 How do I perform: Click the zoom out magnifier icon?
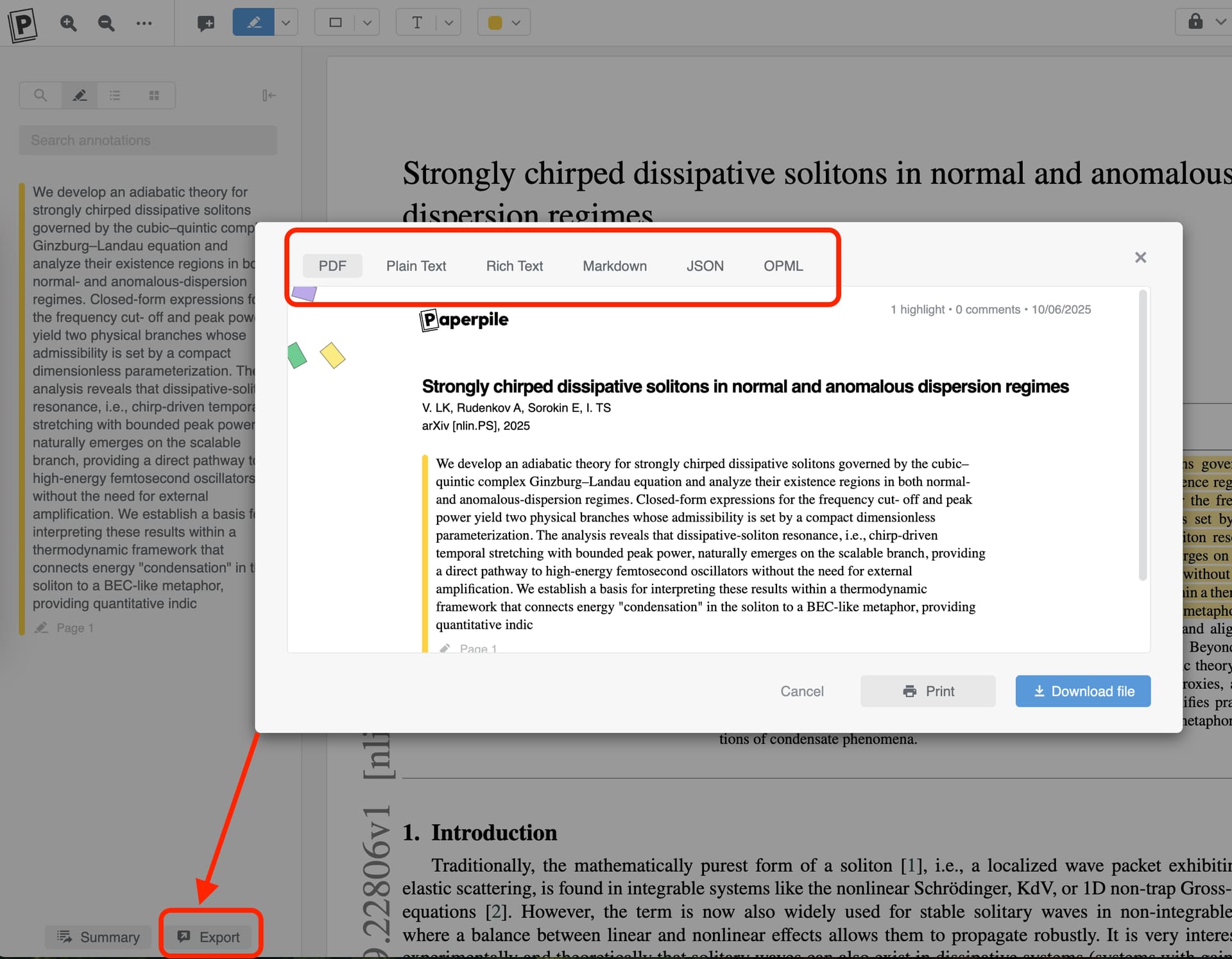coord(106,23)
